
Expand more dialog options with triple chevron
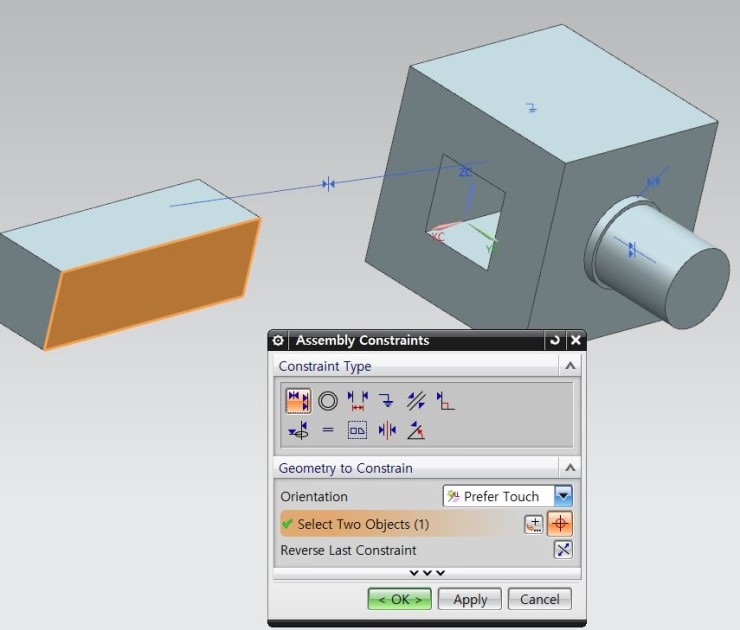pos(427,573)
